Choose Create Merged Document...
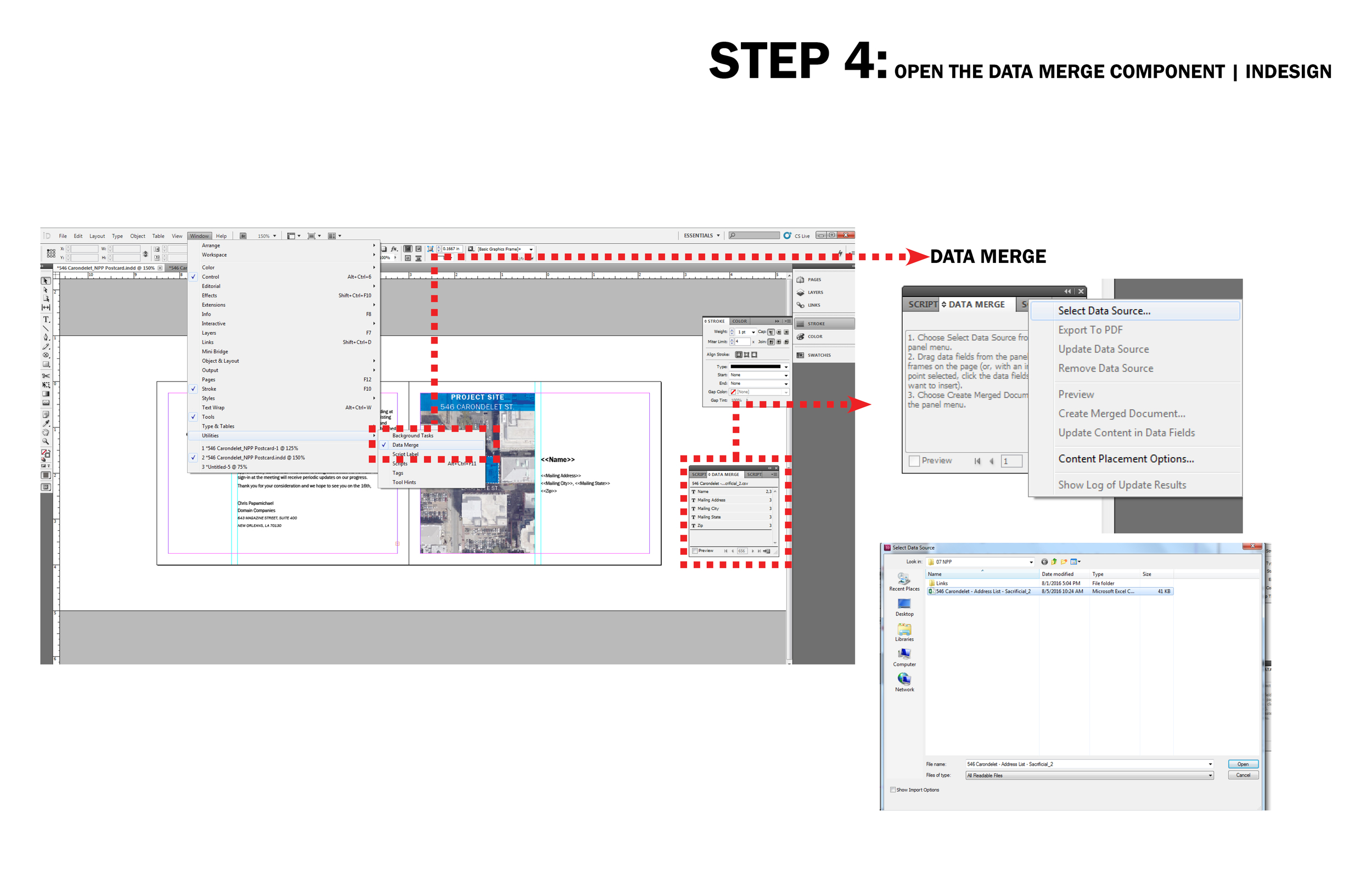 pos(1121,413)
